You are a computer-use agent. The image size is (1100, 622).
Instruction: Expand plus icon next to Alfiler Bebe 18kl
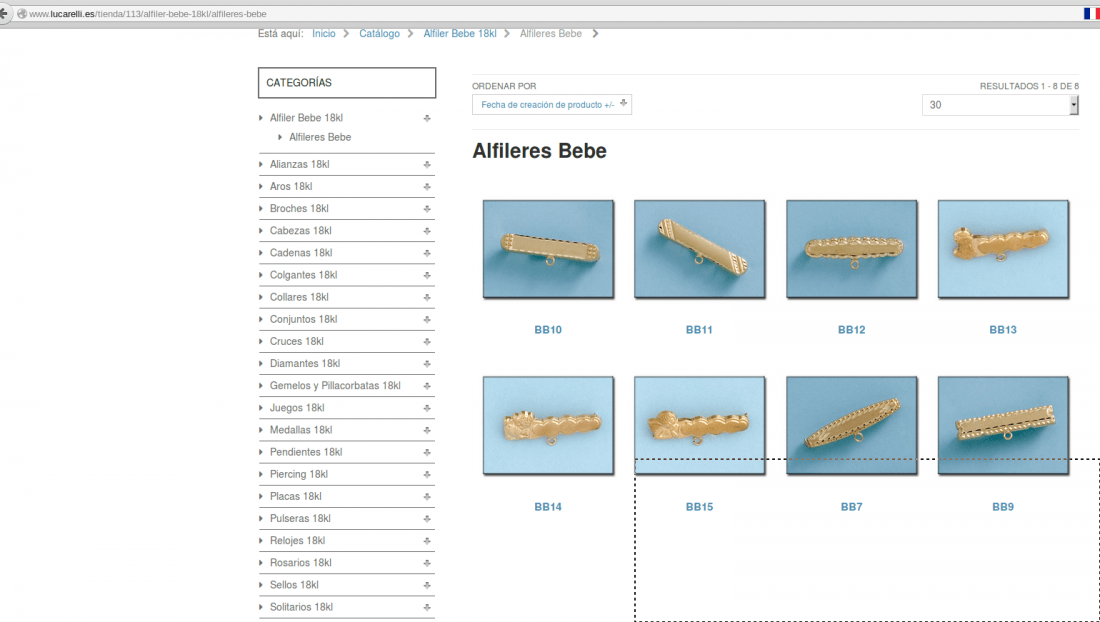click(x=427, y=119)
